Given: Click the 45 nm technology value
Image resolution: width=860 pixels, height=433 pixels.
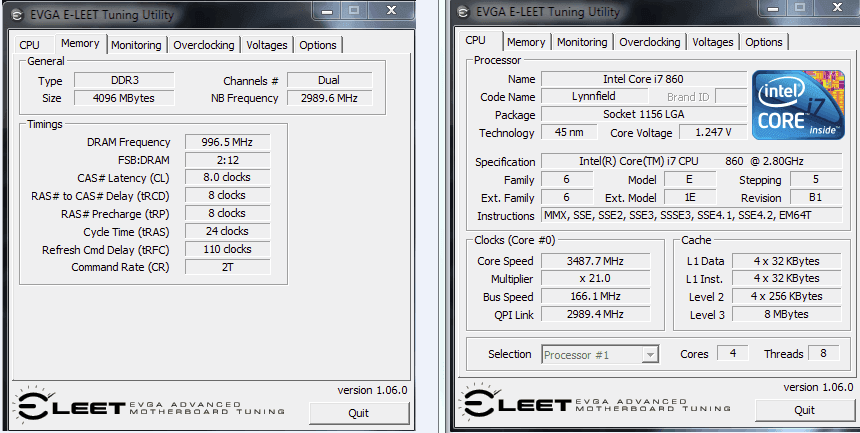Looking at the screenshot, I should (569, 132).
